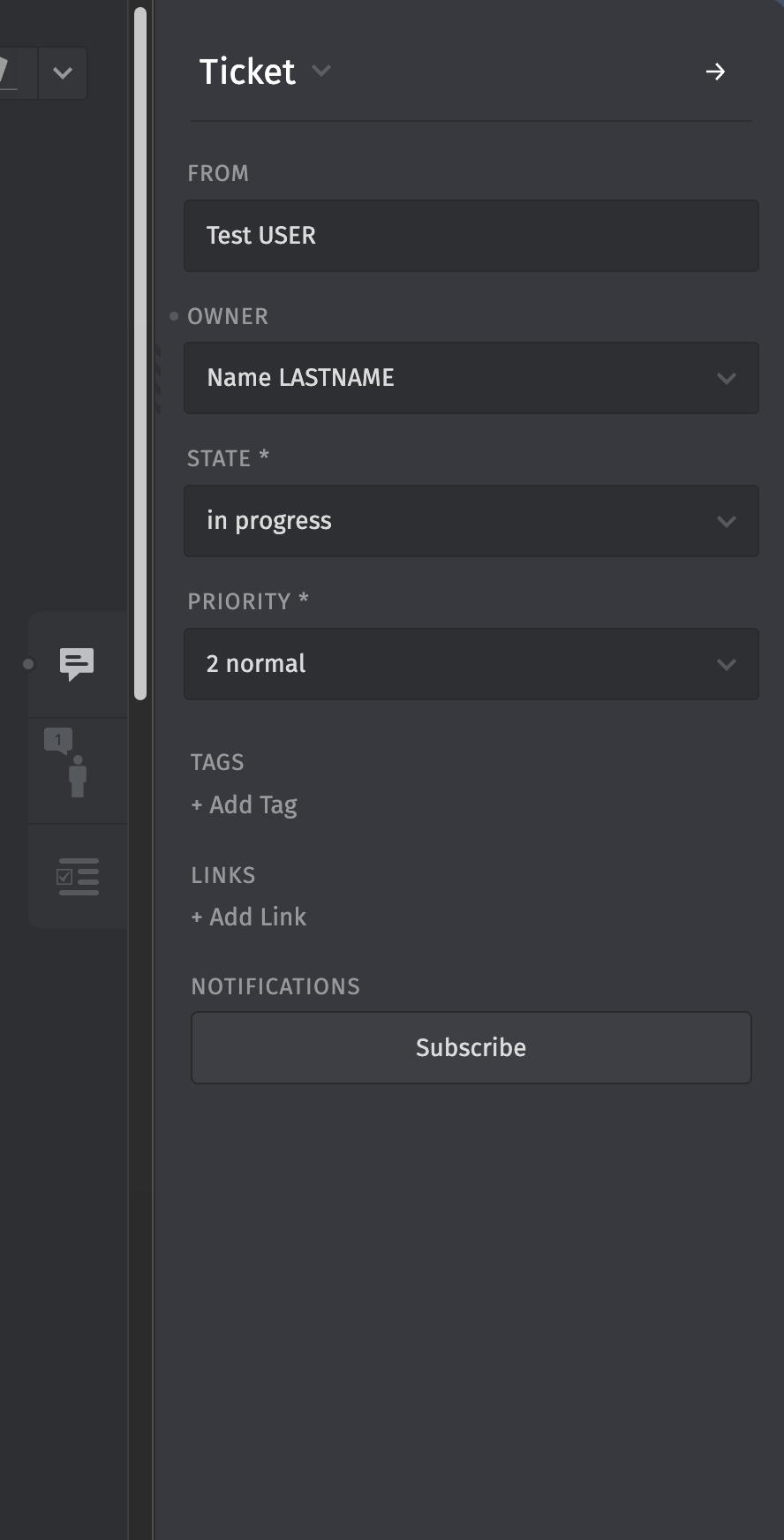The image size is (784, 1540).
Task: Click the FROM field showing Test USER
Action: point(471,236)
